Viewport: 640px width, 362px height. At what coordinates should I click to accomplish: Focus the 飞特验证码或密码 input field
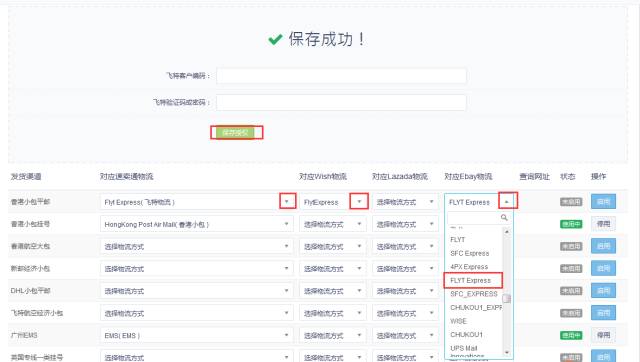[341, 102]
